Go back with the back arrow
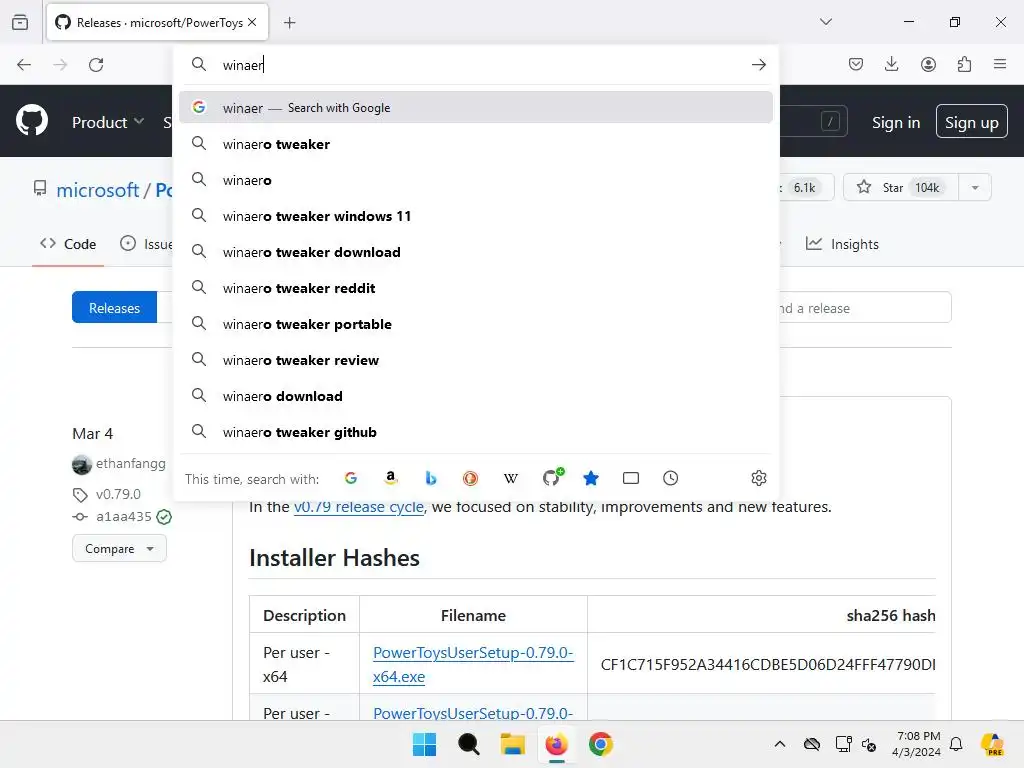 pyautogui.click(x=24, y=65)
